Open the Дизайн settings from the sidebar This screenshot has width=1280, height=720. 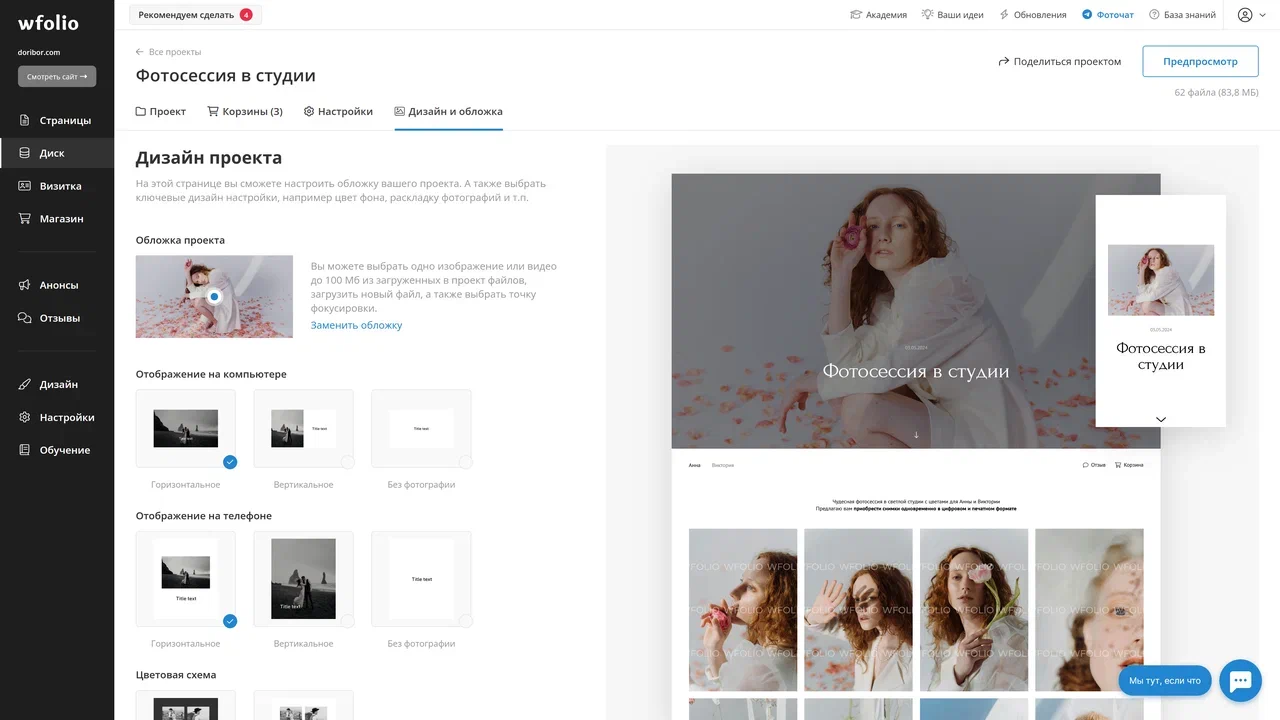point(57,384)
